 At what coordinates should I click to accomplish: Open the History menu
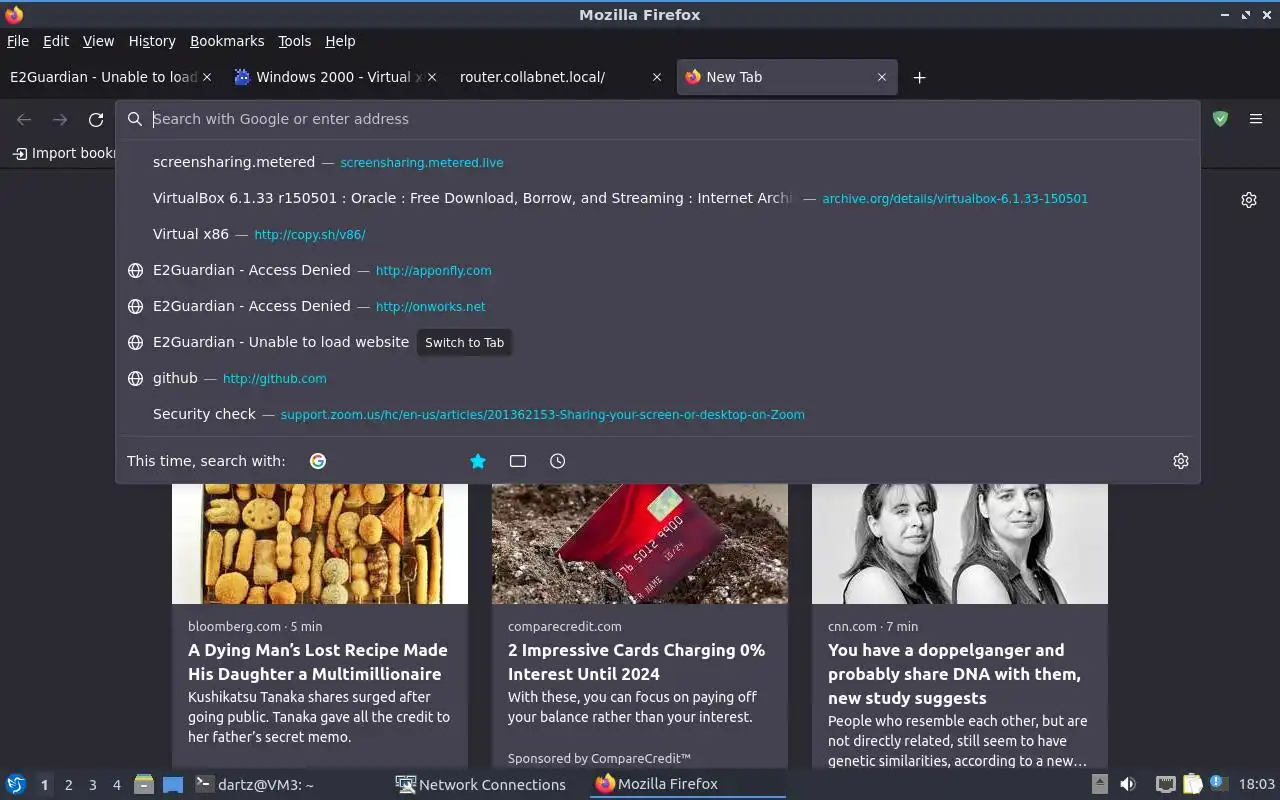tap(152, 41)
